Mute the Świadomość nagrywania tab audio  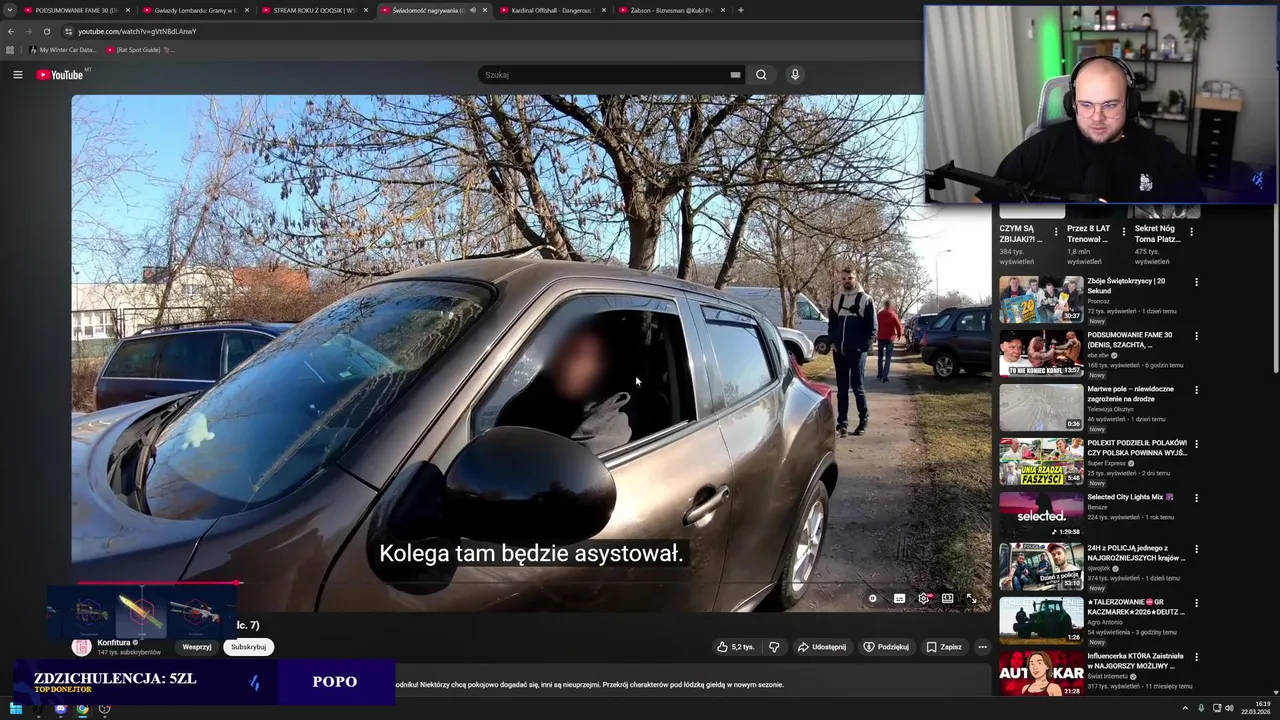click(x=473, y=10)
